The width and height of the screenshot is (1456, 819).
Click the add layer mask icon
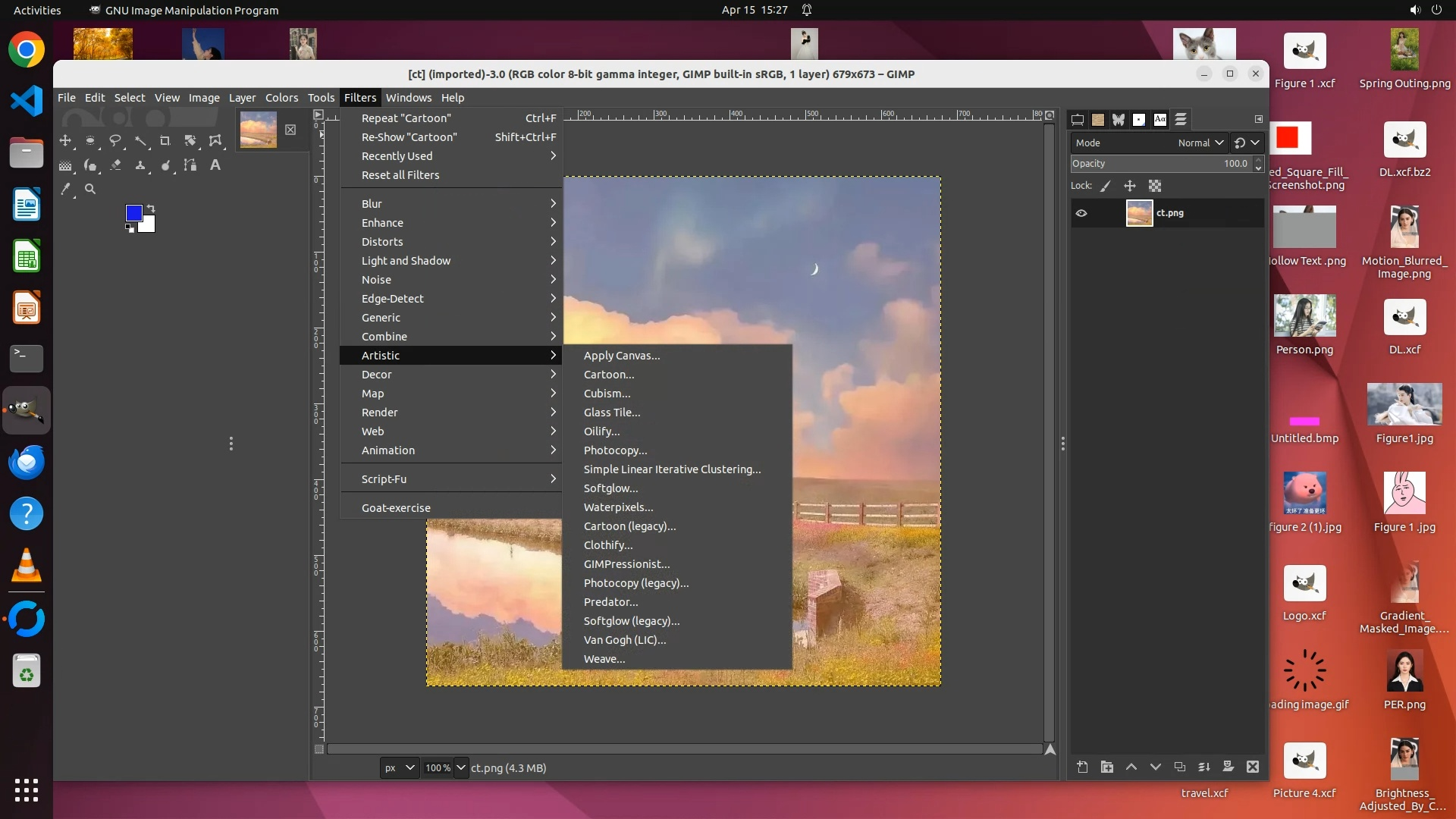pyautogui.click(x=1228, y=767)
